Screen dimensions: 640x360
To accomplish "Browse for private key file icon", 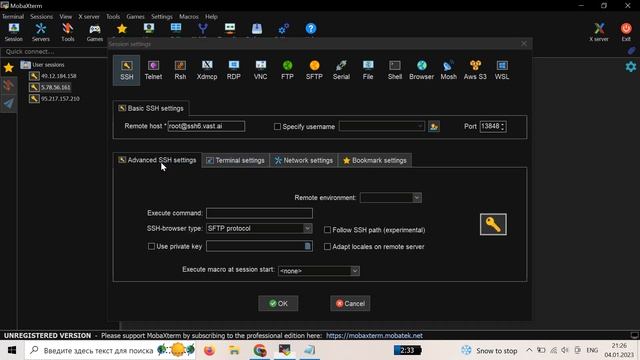I will click(x=308, y=246).
